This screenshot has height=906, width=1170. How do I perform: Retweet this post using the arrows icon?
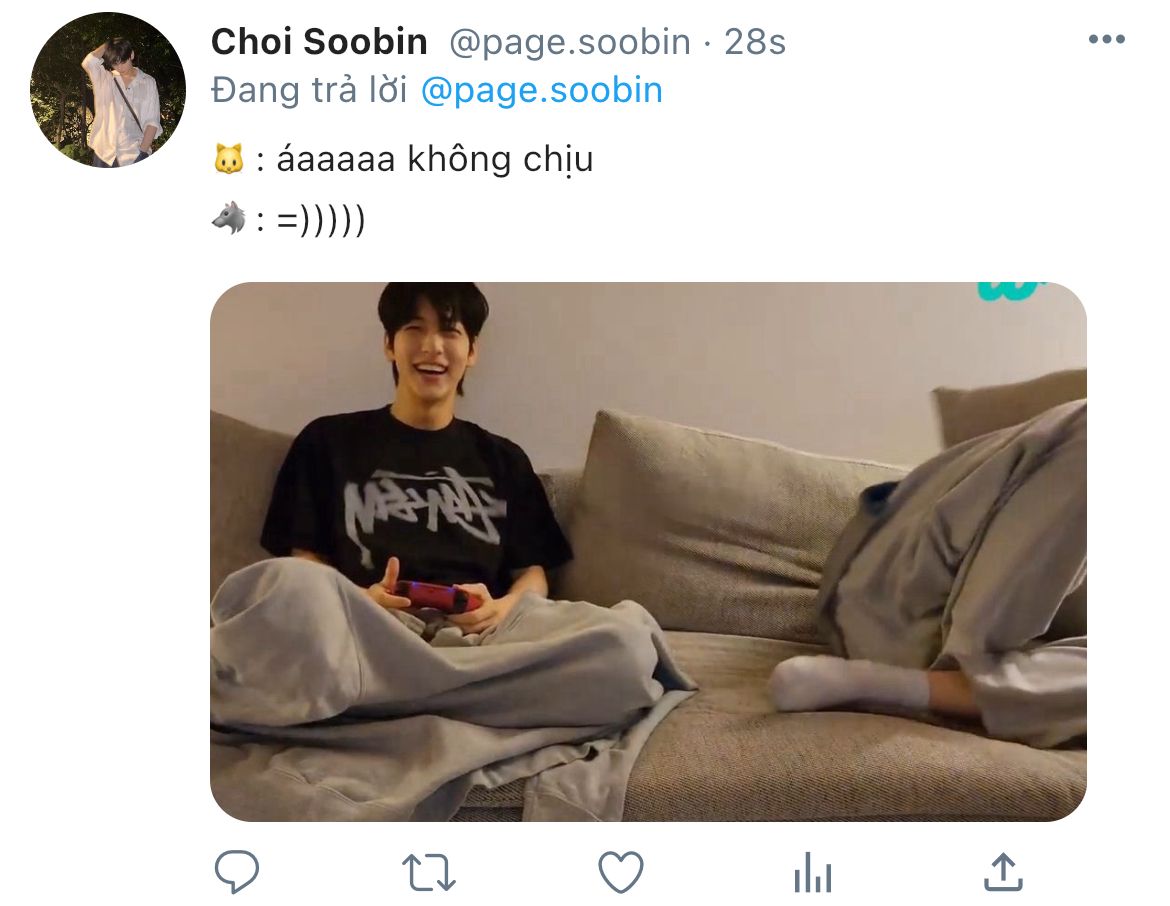428,872
